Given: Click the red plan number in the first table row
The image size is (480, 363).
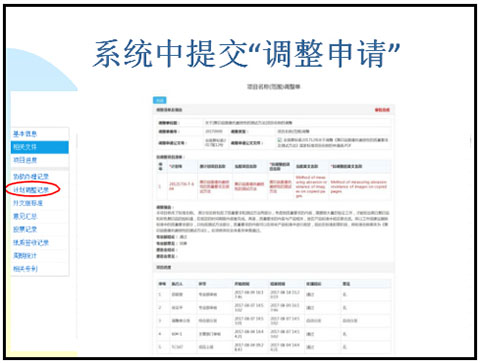Looking at the screenshot, I should point(181,186).
